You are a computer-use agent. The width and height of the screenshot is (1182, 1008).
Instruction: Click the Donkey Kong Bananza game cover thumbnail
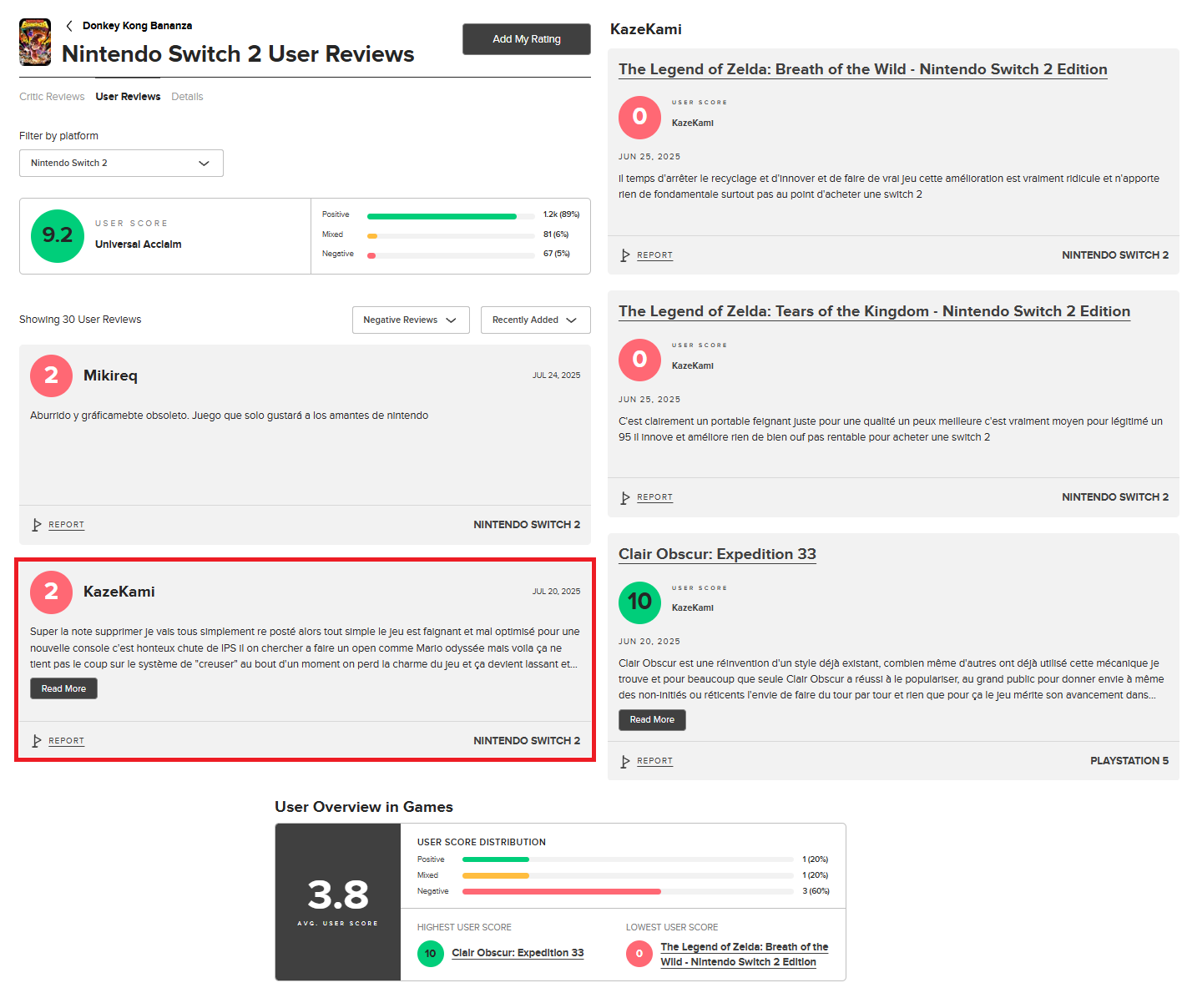(35, 42)
